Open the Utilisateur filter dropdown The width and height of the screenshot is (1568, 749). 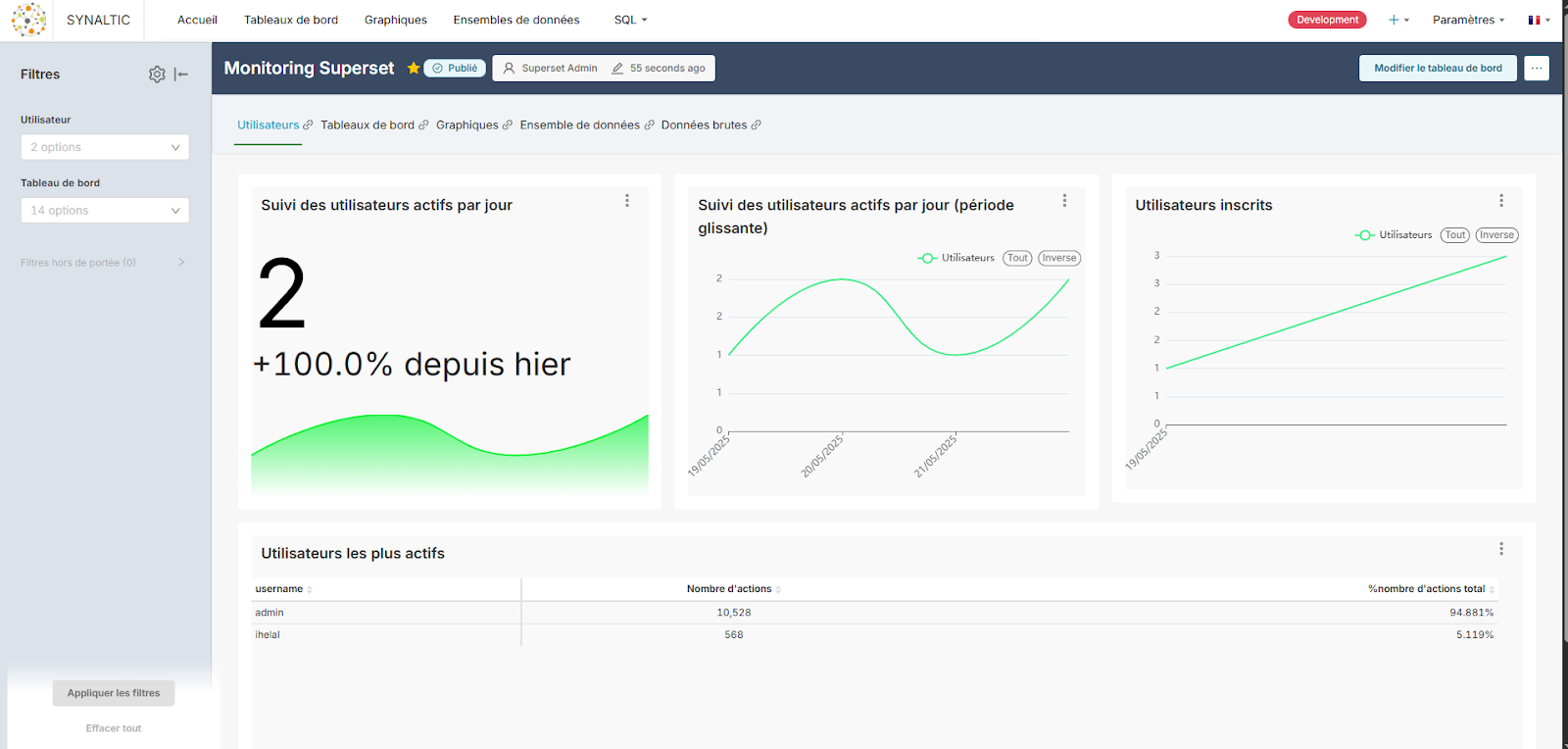[105, 147]
